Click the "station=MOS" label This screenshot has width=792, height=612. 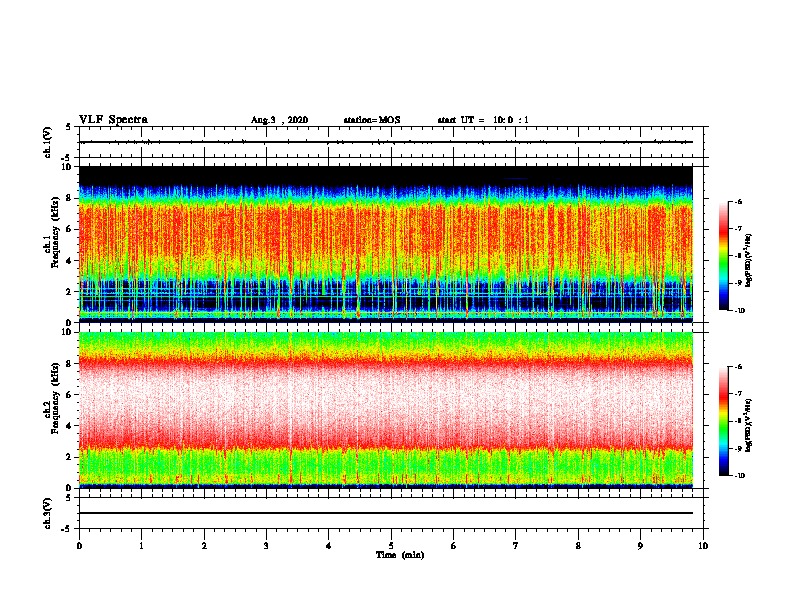point(372,120)
